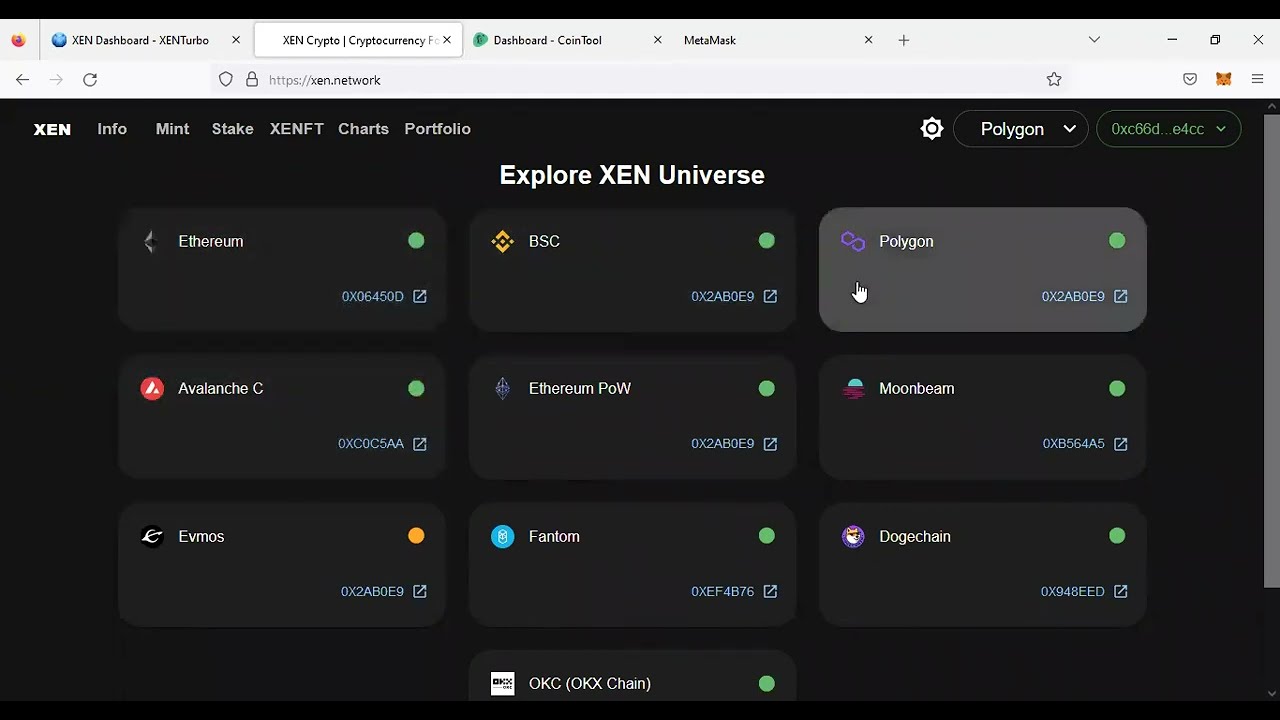Click the Evmos logo icon
Screen dimensions: 1280x720
click(x=152, y=537)
